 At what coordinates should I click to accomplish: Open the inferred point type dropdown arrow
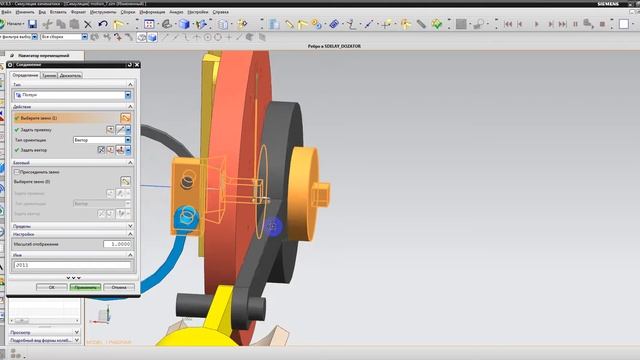tap(128, 130)
